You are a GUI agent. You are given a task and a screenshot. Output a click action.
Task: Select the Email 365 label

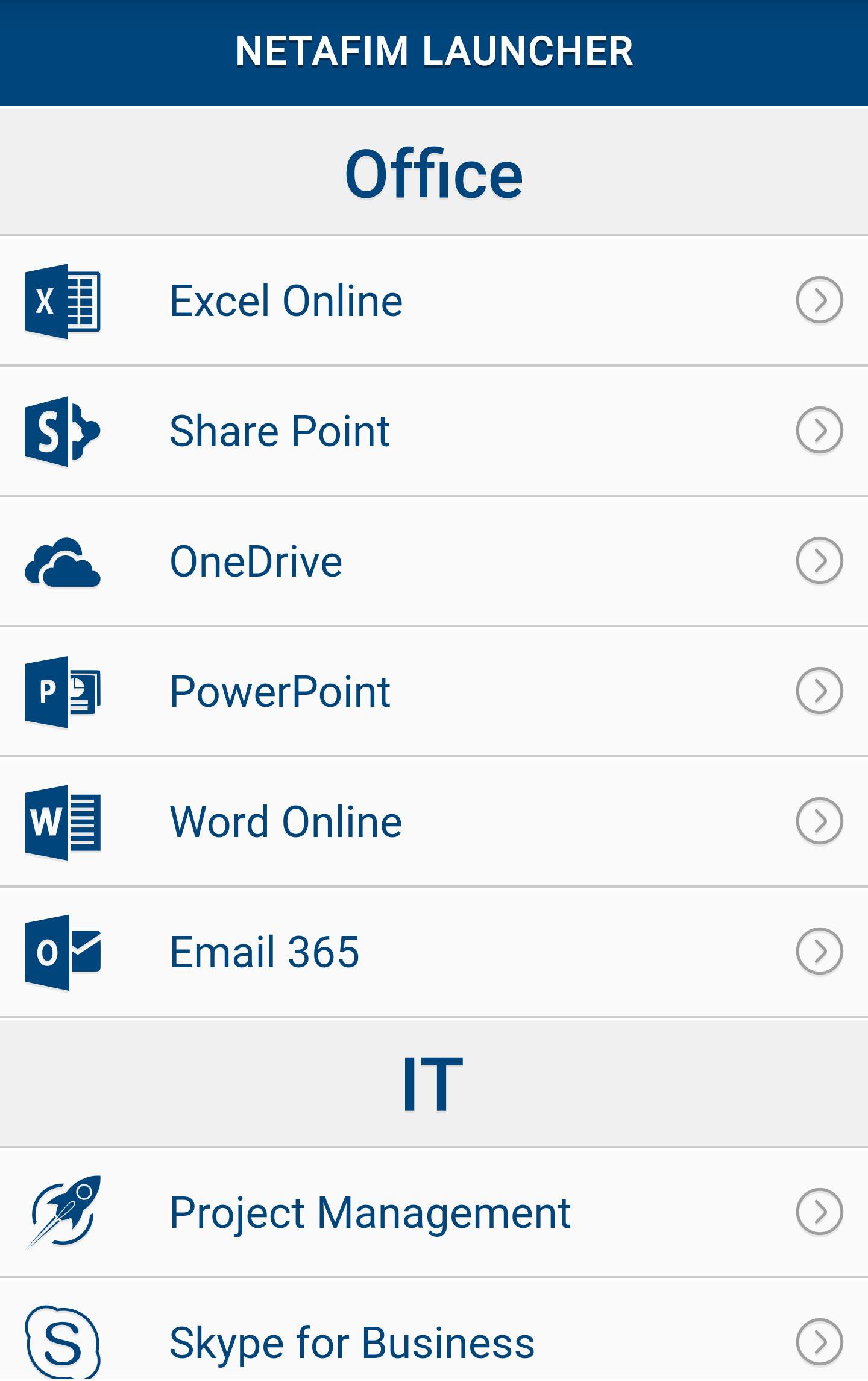[265, 952]
